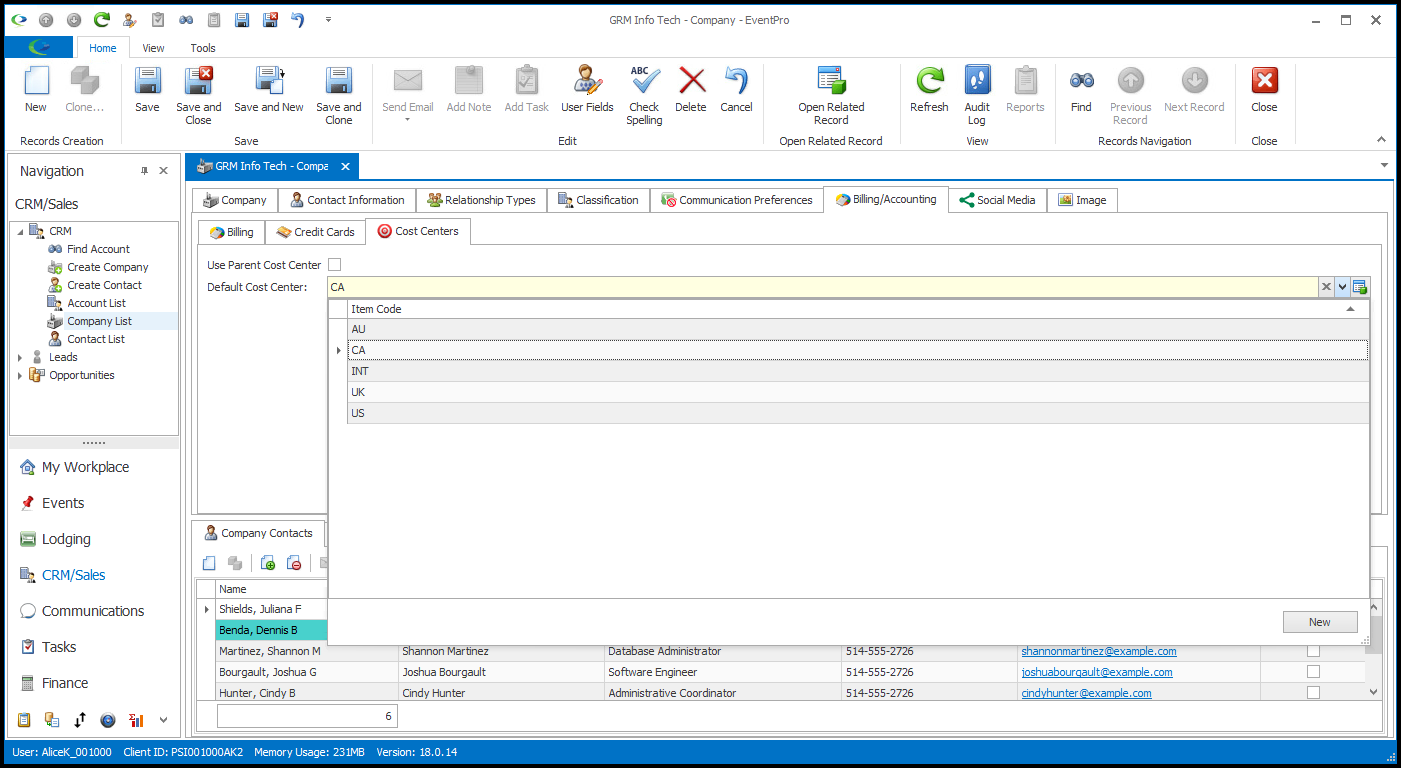Click the undo arrow in quick access toolbar

(x=298, y=19)
